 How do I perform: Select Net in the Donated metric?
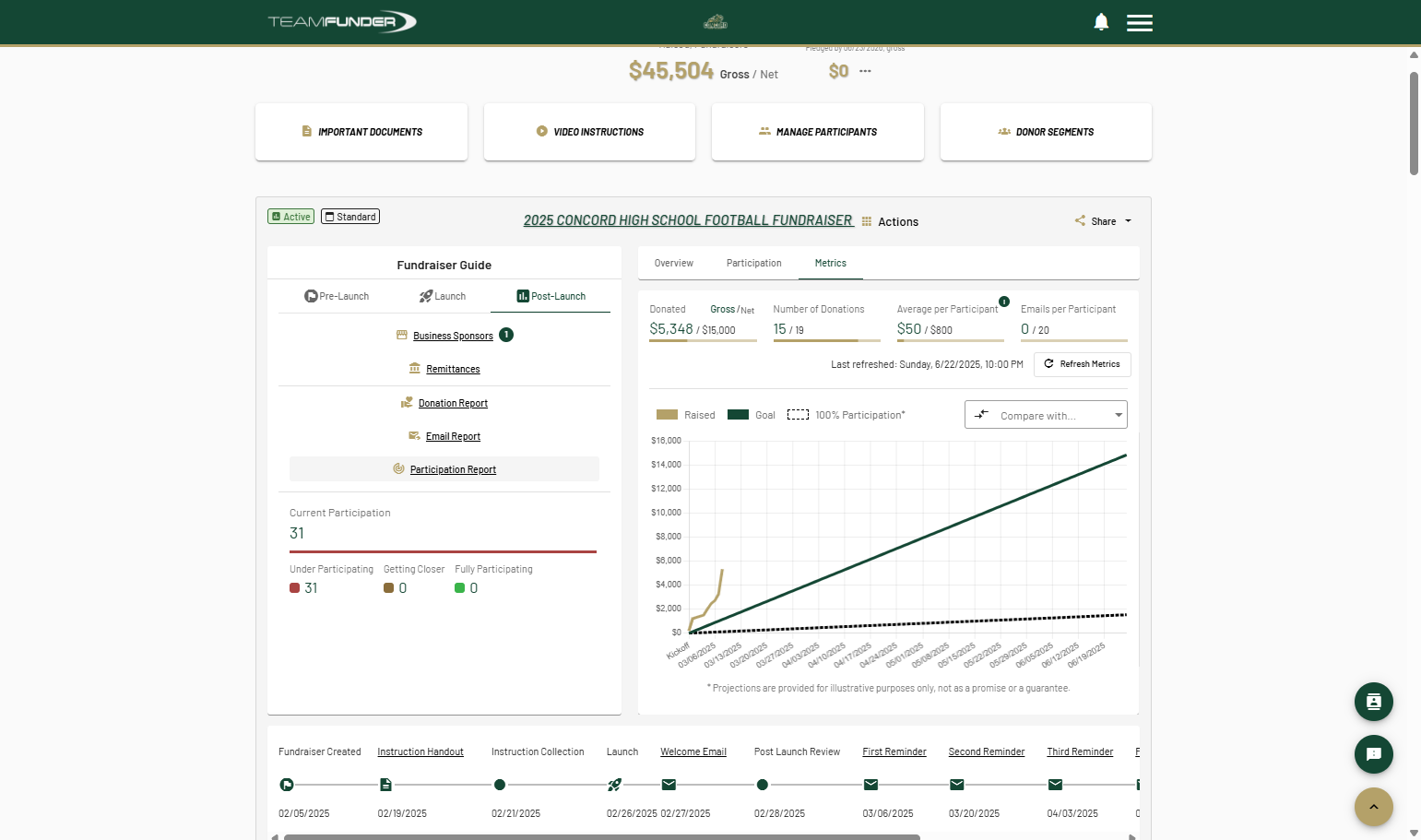748,311
